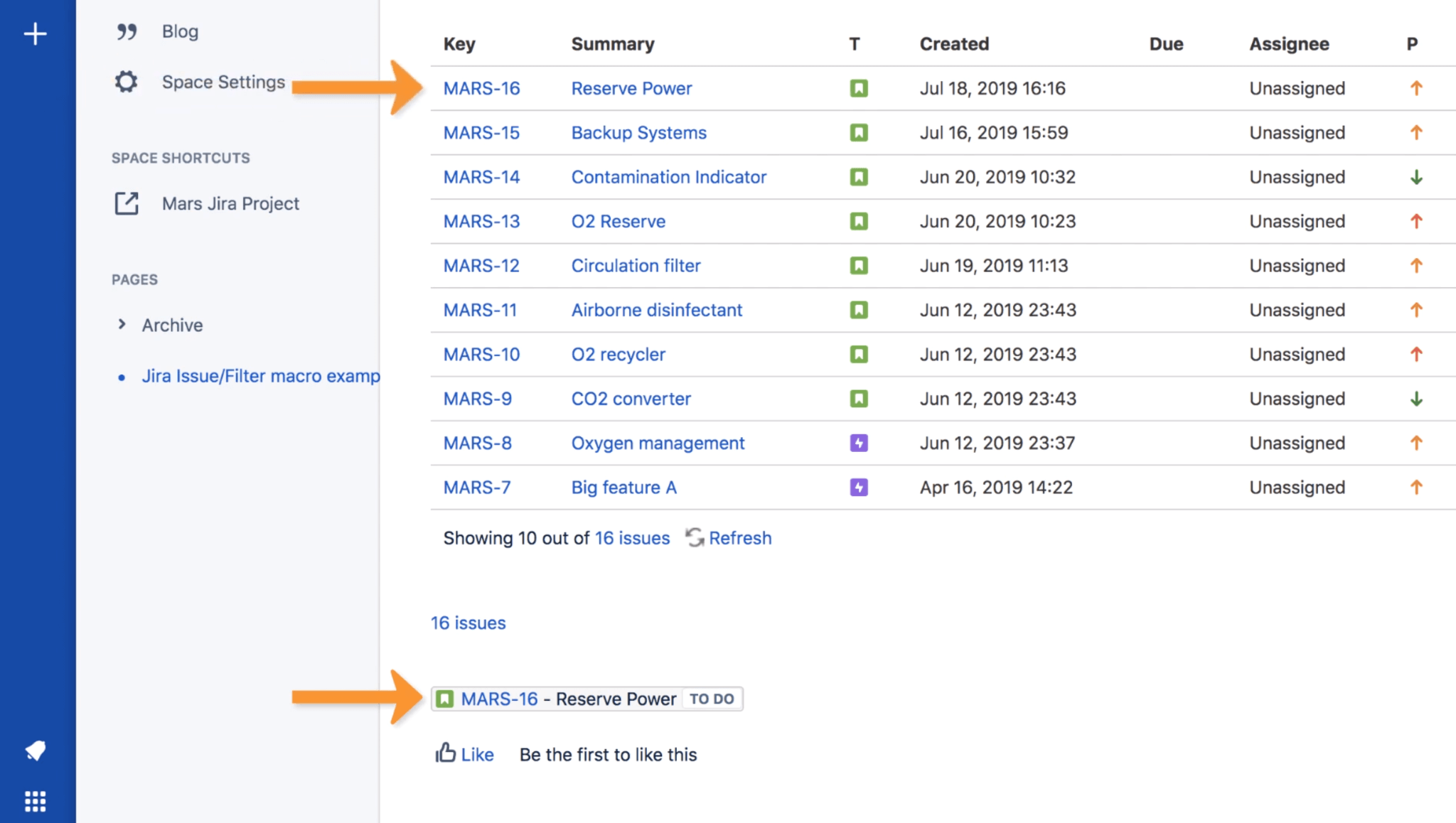Click the downward priority arrow for MARS-14
Screen dimensions: 1456x823
(x=1416, y=177)
